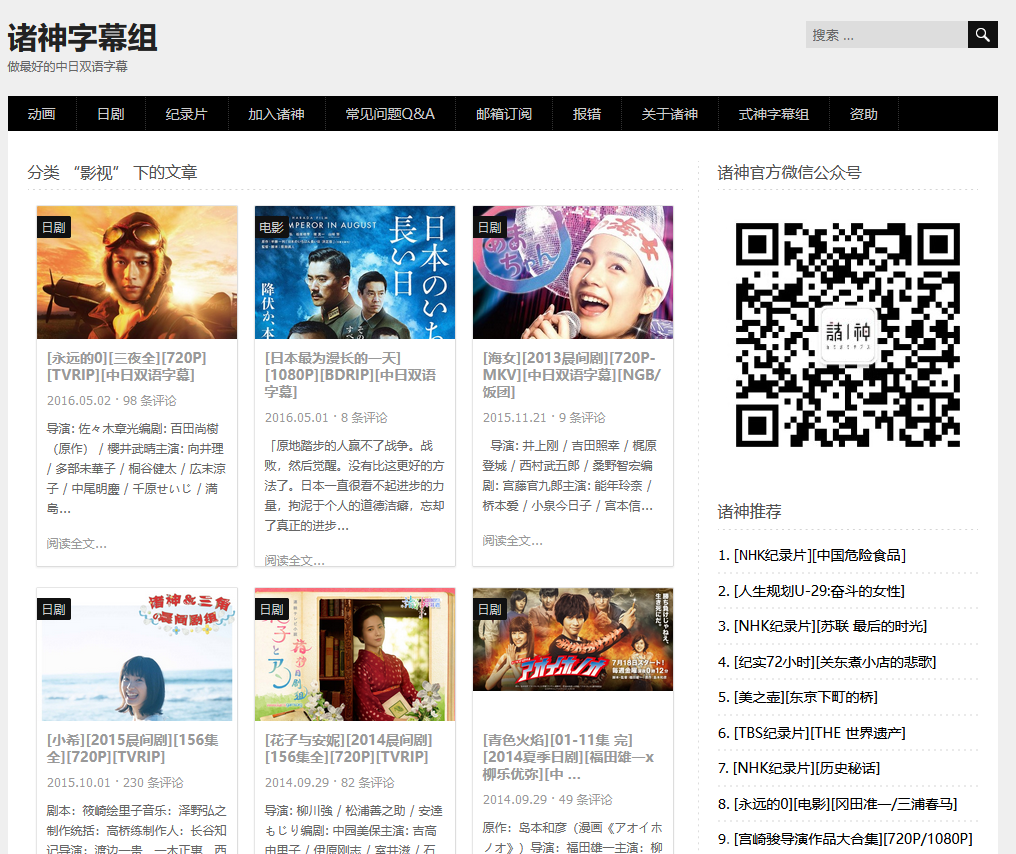Open recommendation [永远的0][电影][冈田准一/三浦春马]
This screenshot has width=1016, height=854.
845,803
